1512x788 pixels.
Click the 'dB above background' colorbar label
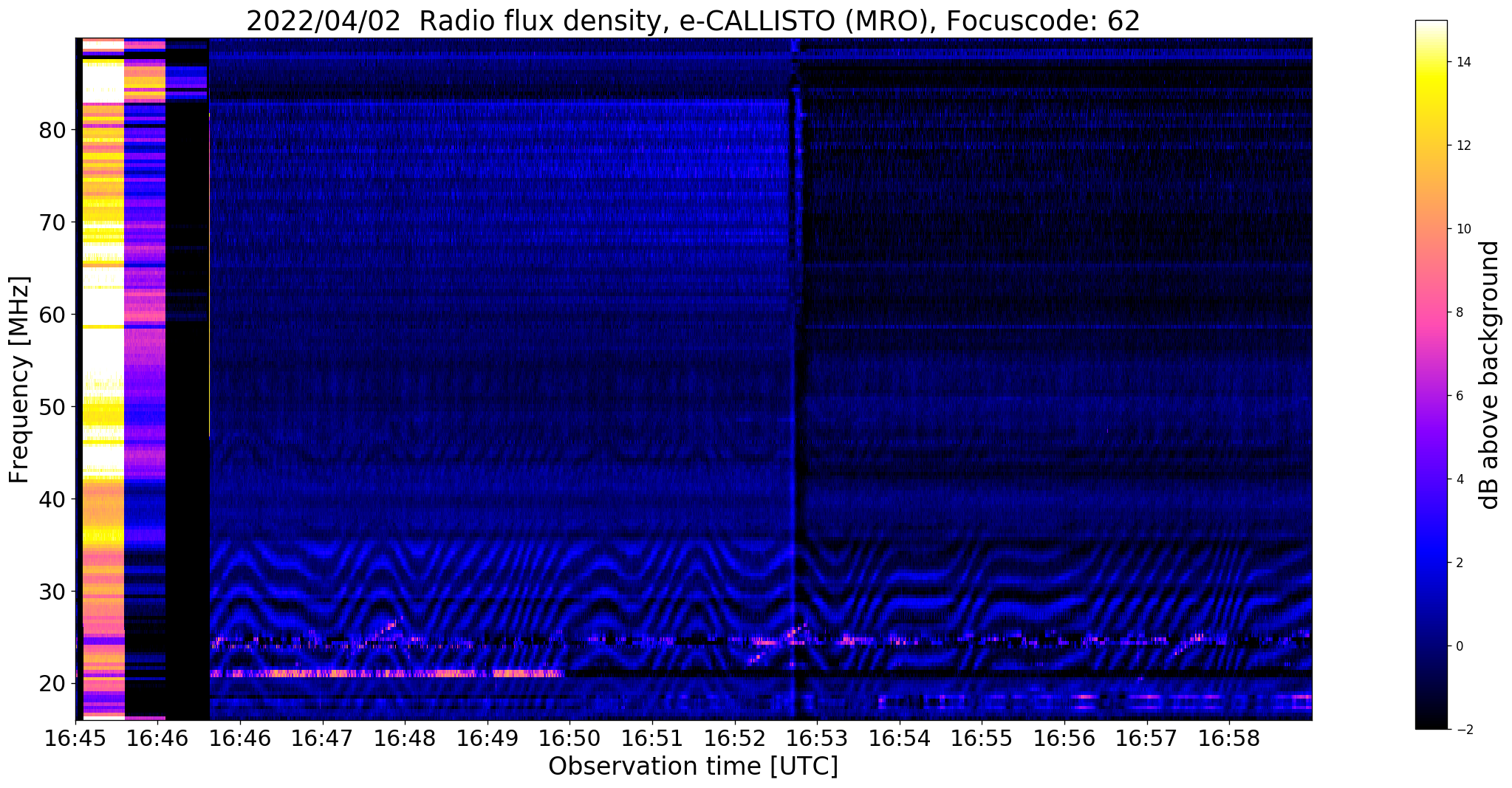click(x=1490, y=374)
